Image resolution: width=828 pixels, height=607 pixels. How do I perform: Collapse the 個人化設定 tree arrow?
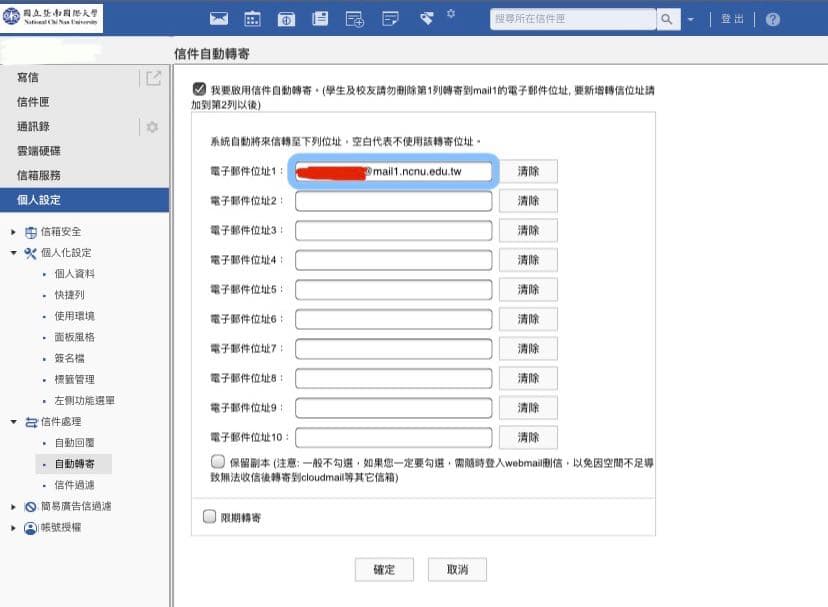(14, 253)
